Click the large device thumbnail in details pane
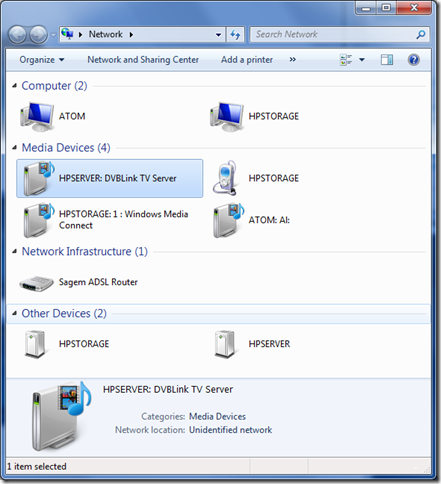 (x=61, y=417)
